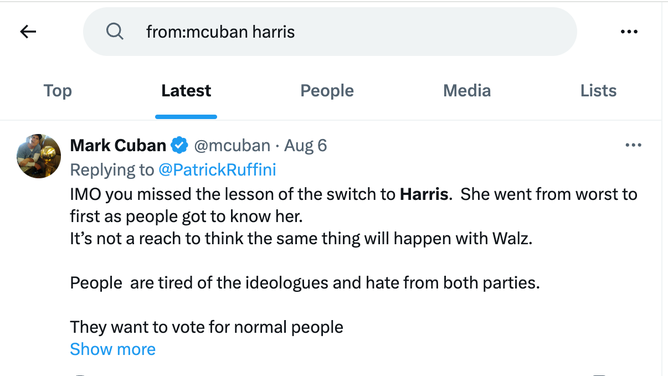Click the Mark Cuban display name

pos(118,145)
